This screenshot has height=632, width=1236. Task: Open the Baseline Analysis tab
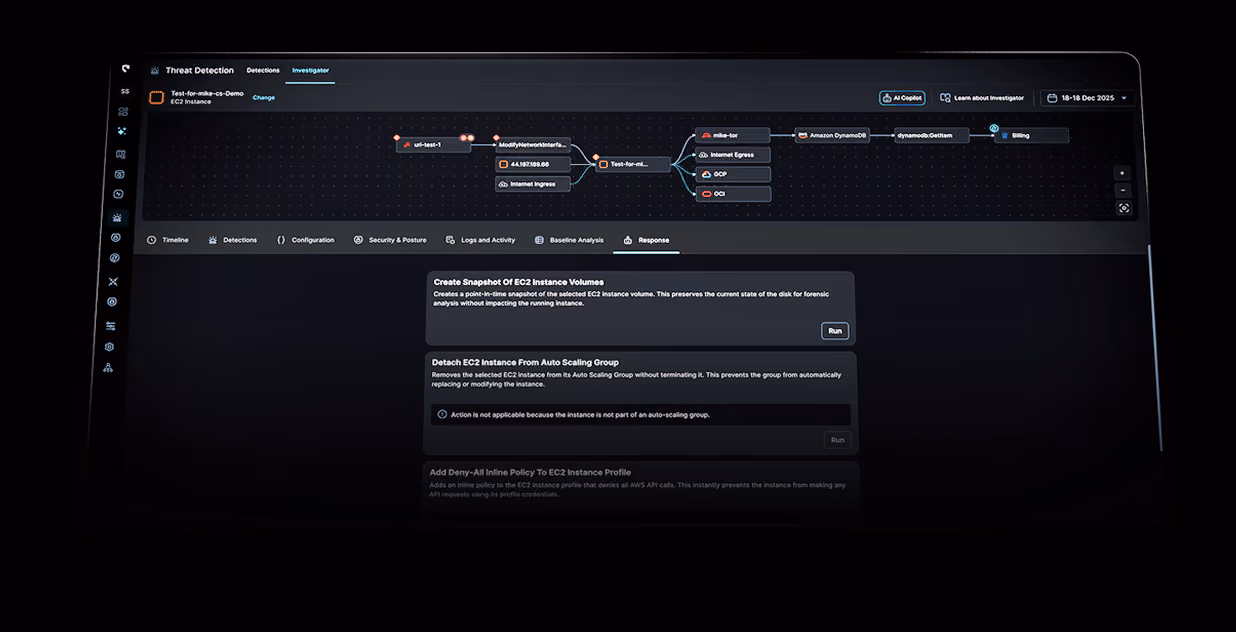569,240
